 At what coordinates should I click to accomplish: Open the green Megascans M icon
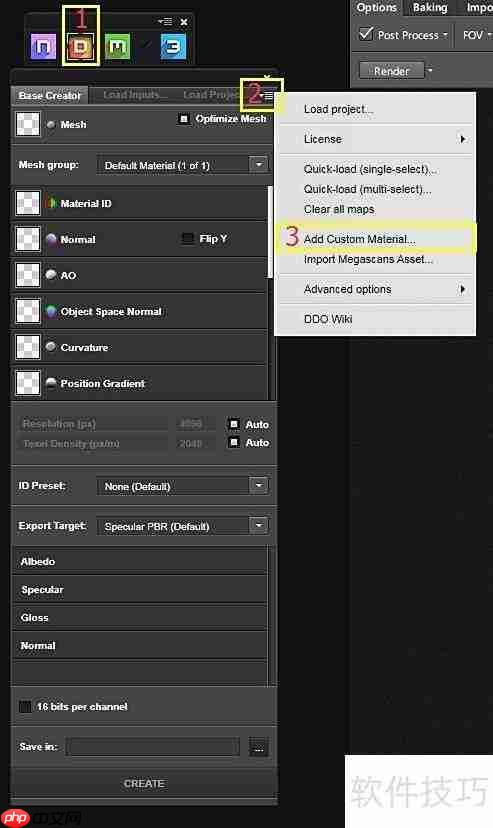[118, 47]
